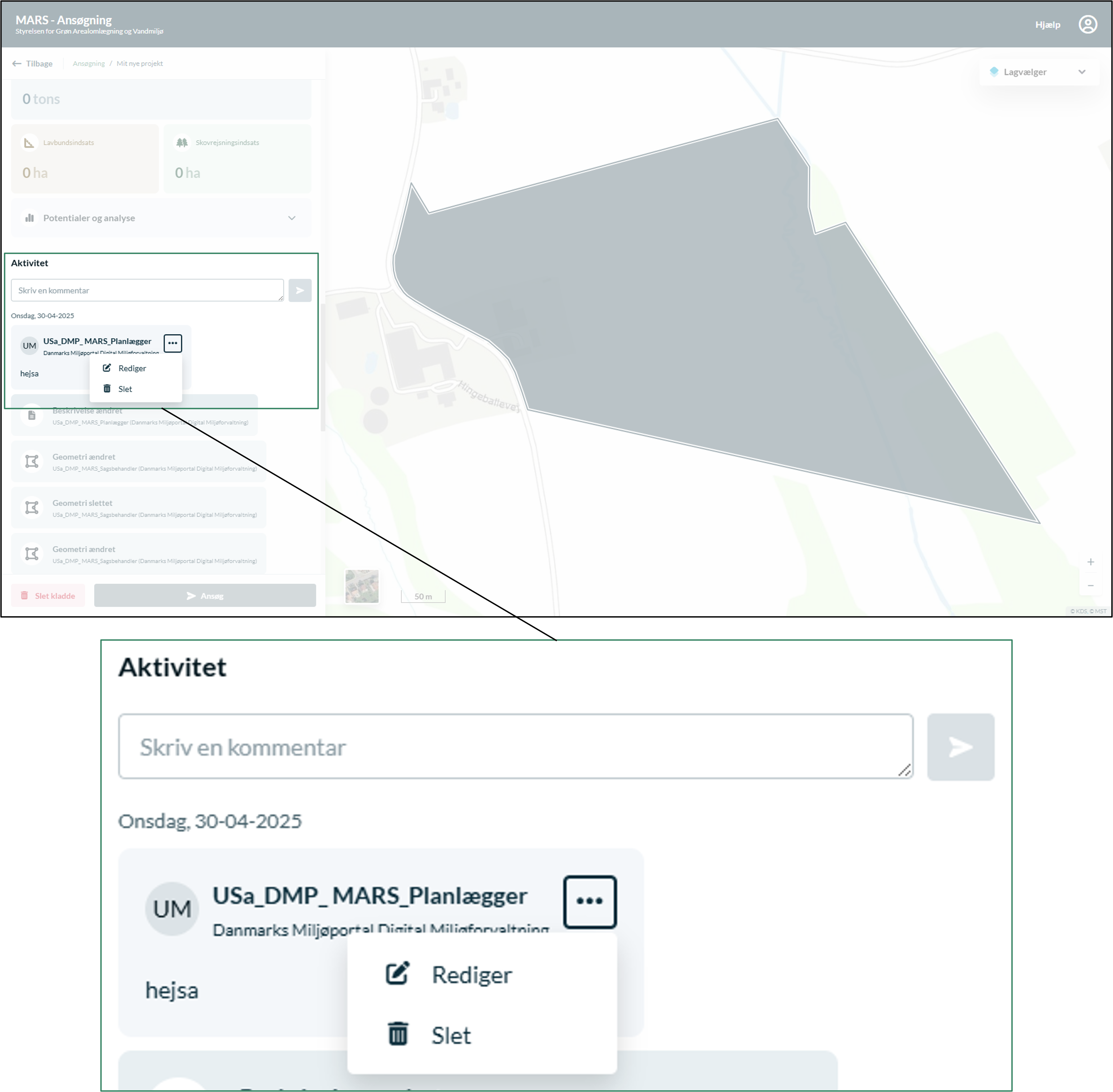1113x1092 pixels.
Task: Open the Ansøgning breadcrumb link
Action: pos(89,64)
